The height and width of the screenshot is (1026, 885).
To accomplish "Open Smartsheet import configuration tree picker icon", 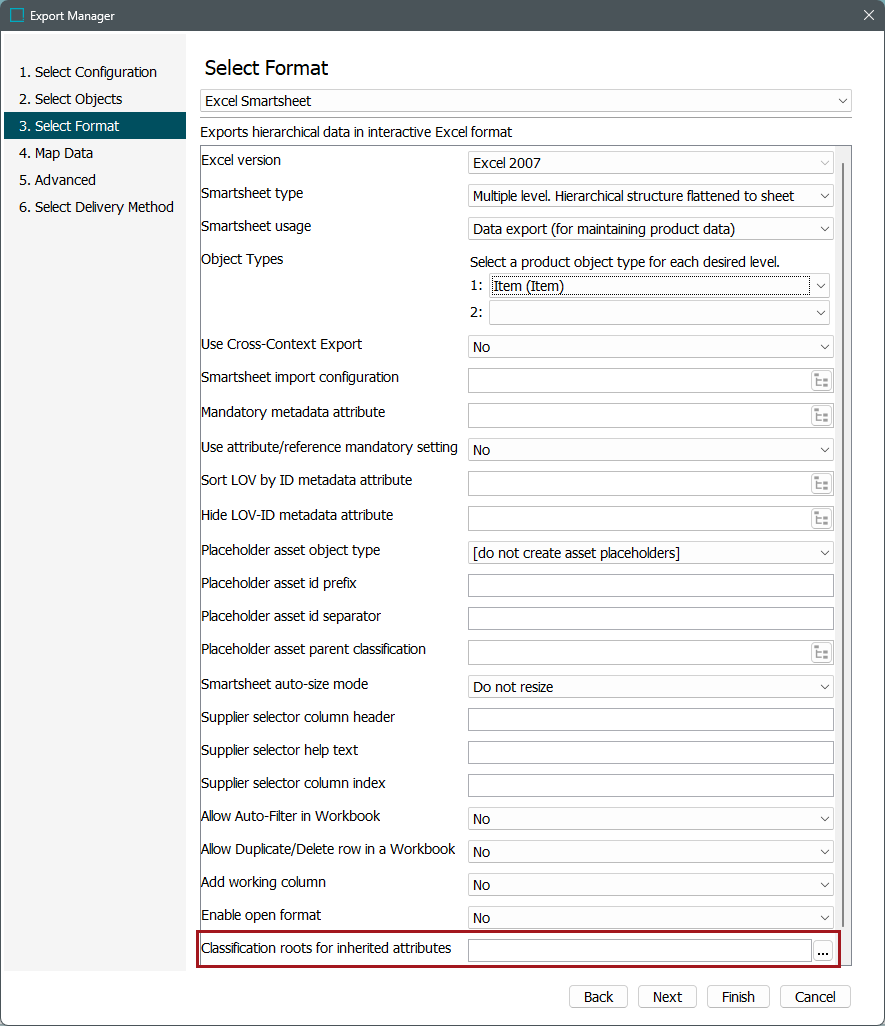I will [x=821, y=381].
